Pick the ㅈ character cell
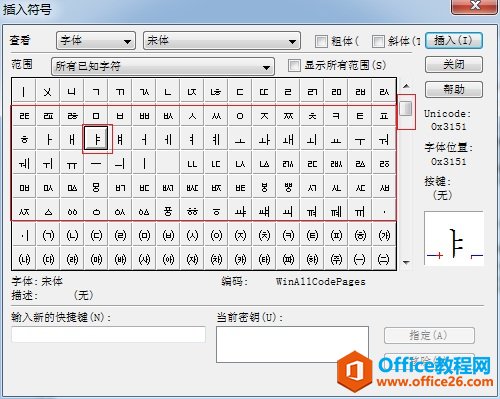This screenshot has width=500, height=399. pos(264,116)
